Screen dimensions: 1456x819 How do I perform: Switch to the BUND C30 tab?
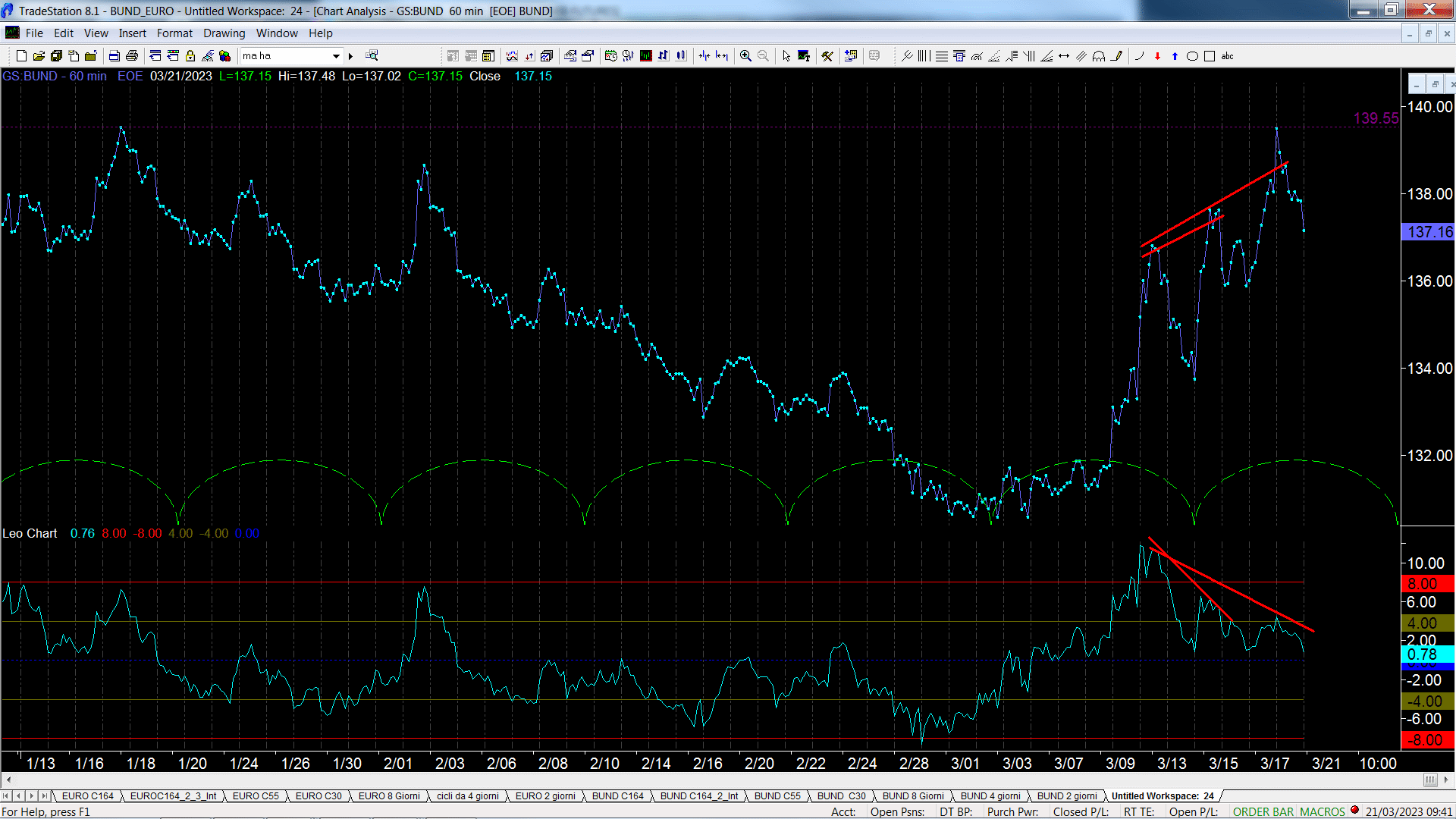[x=841, y=796]
